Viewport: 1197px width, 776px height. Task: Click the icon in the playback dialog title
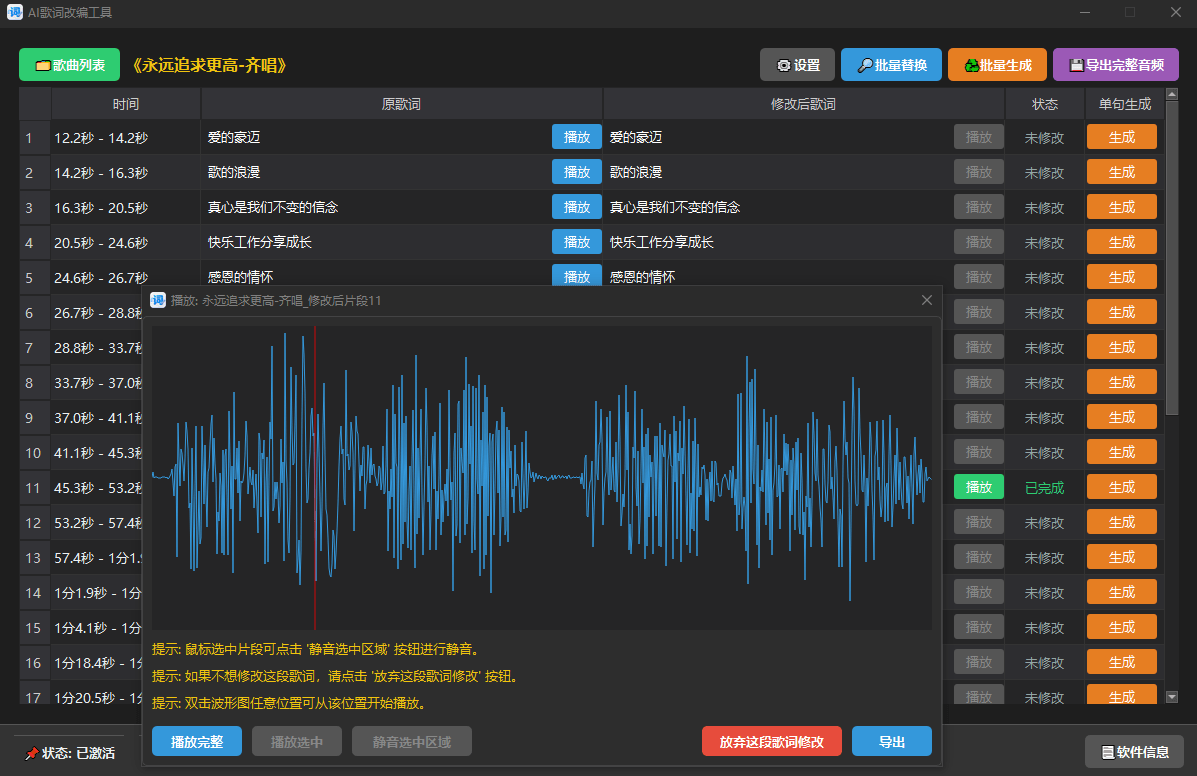158,300
